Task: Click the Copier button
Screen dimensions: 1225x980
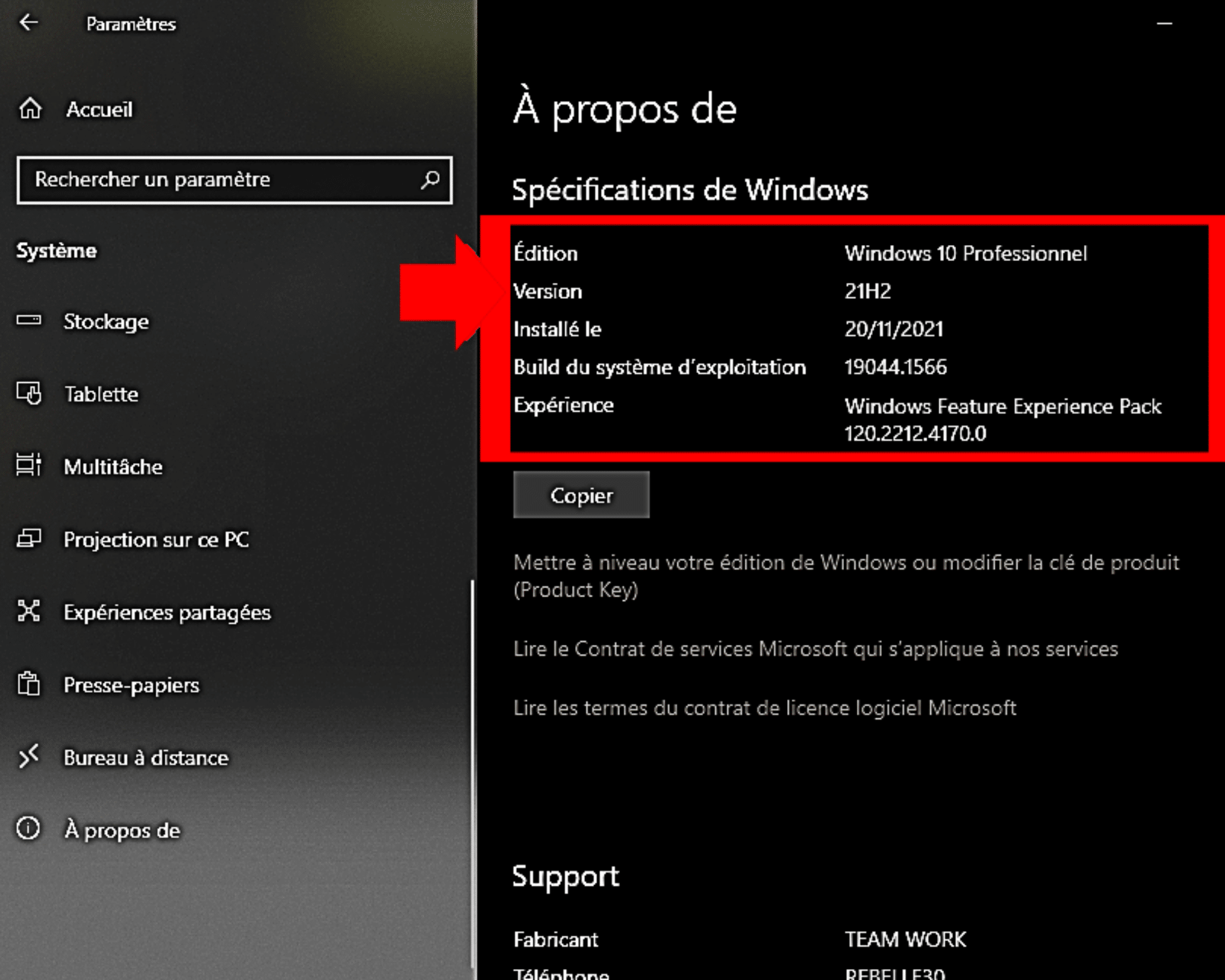Action: coord(581,495)
